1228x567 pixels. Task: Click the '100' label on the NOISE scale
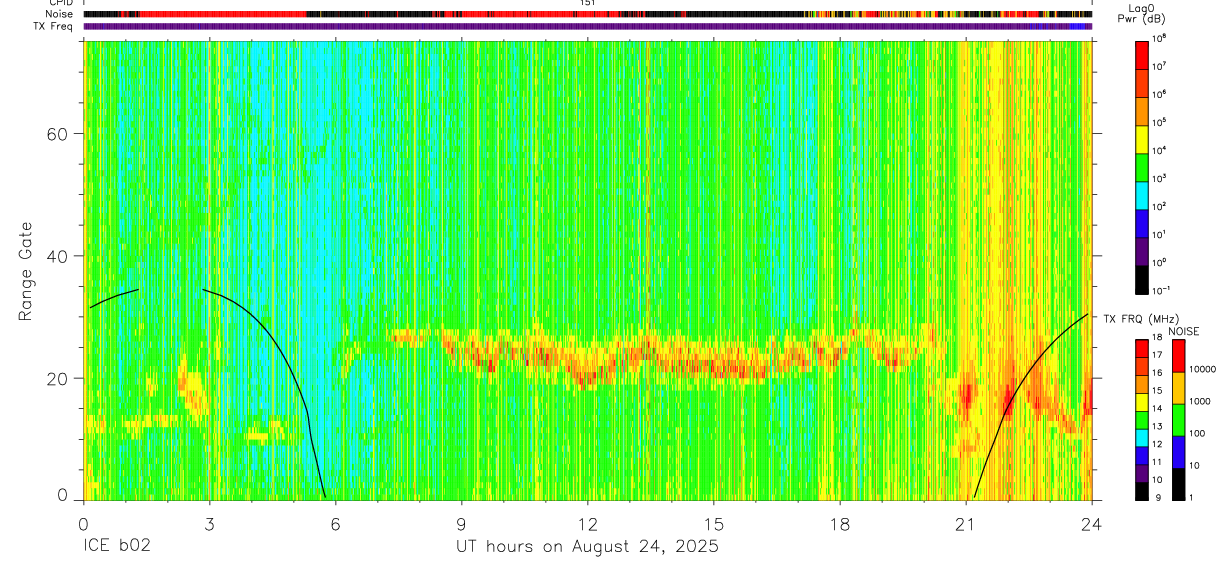click(1199, 433)
